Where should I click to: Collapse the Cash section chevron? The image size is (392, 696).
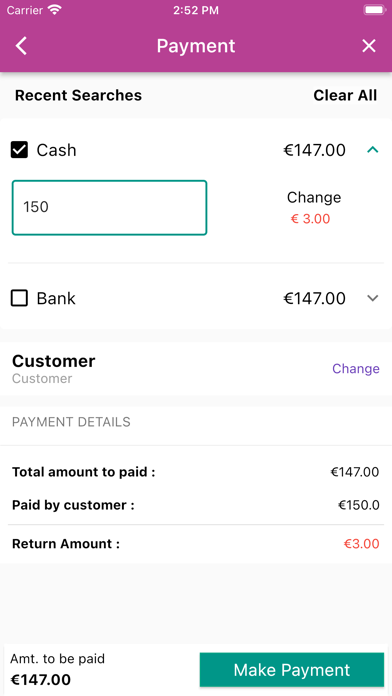373,150
